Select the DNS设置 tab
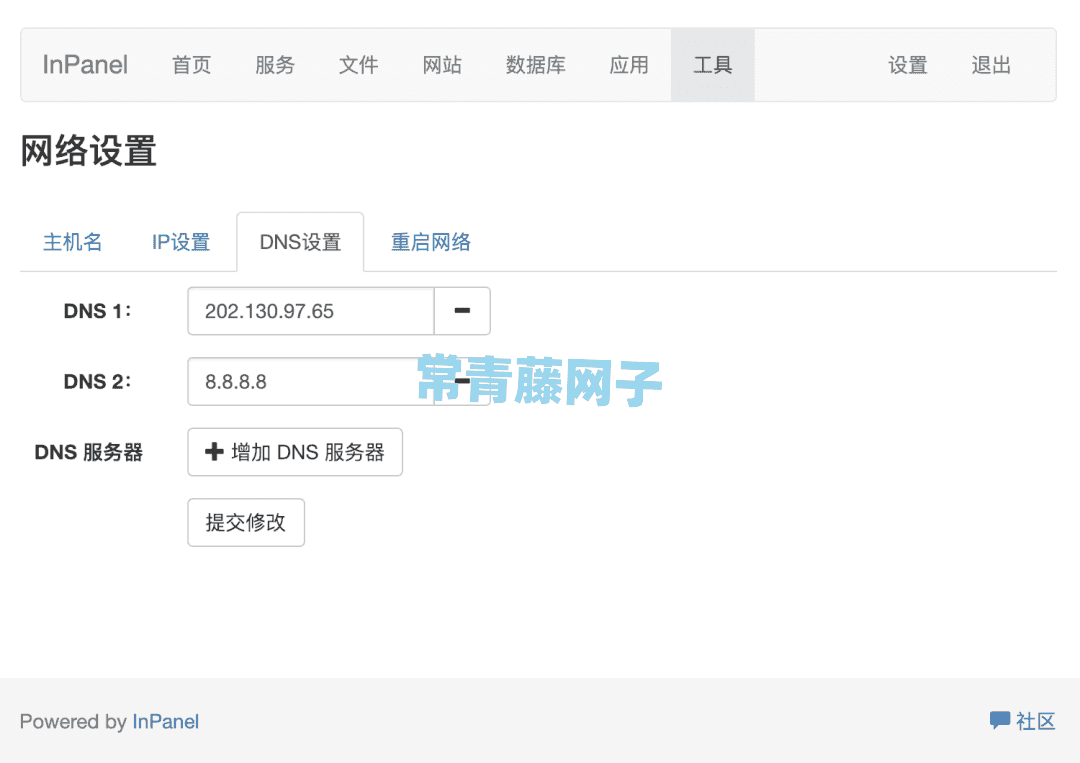This screenshot has width=1080, height=763. [x=299, y=242]
